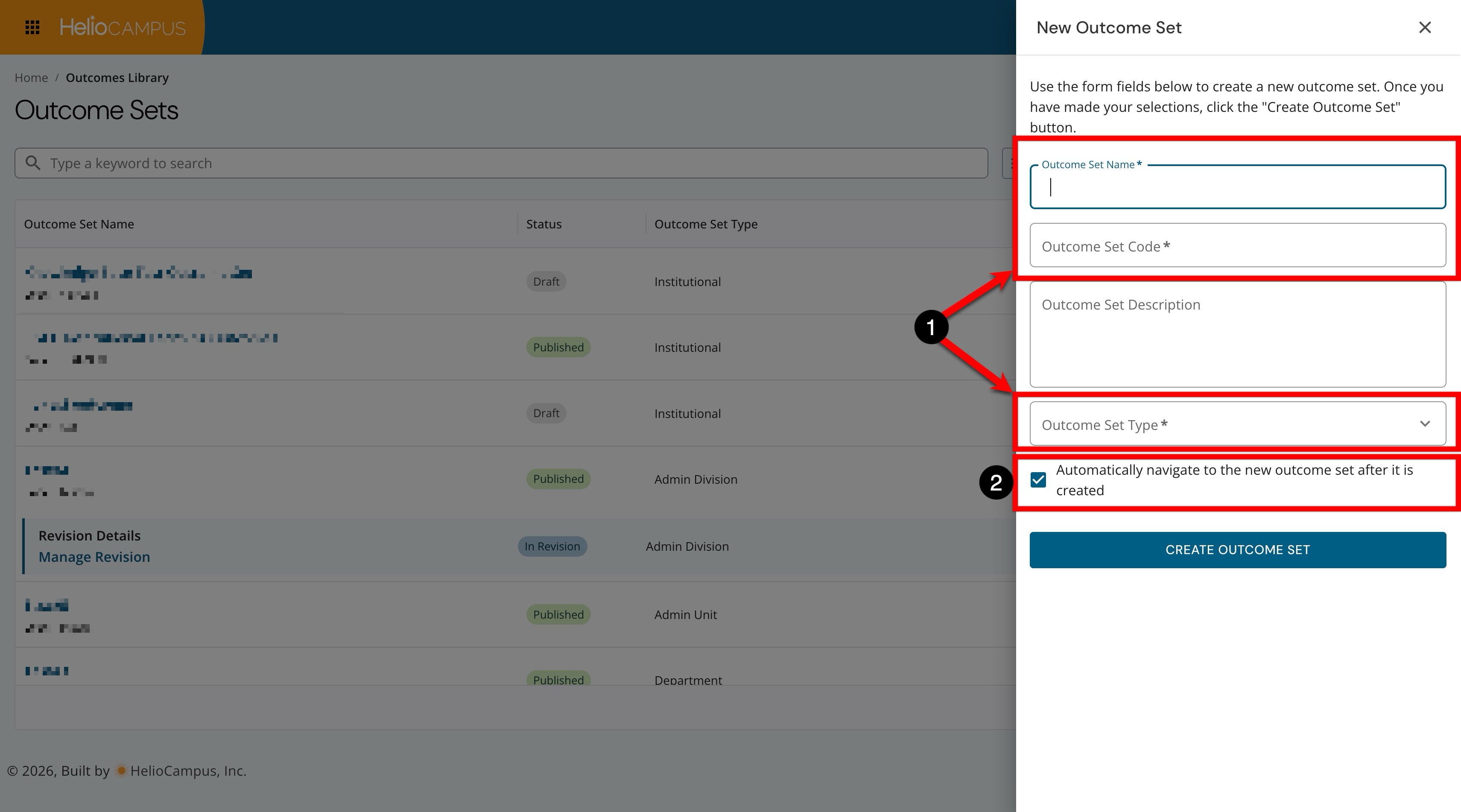Click the Create Outcome Set button
Screen dimensions: 1461x812
pos(1238,550)
